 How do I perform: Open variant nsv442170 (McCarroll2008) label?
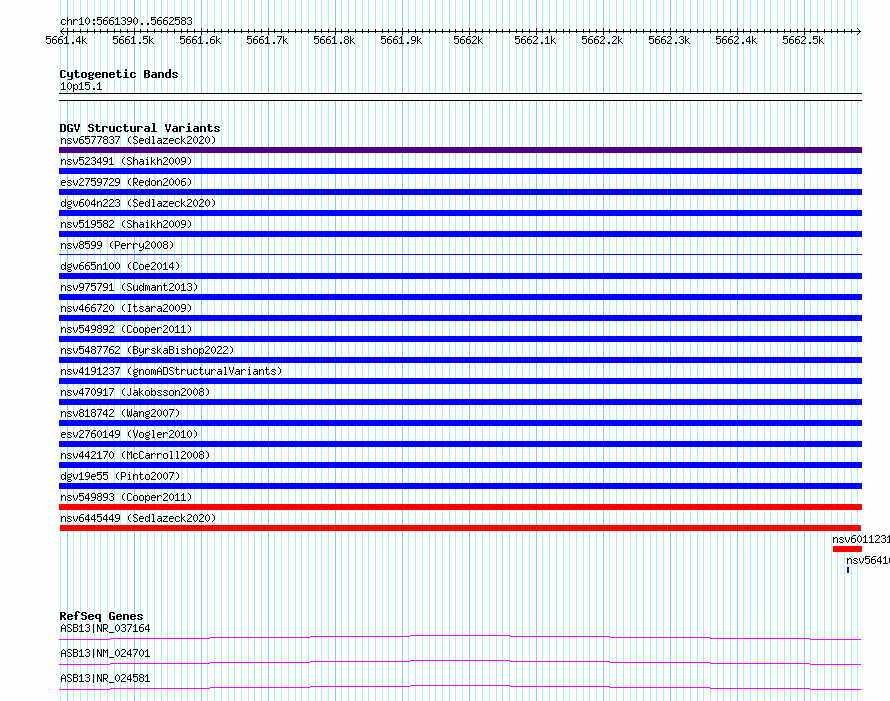(x=135, y=455)
